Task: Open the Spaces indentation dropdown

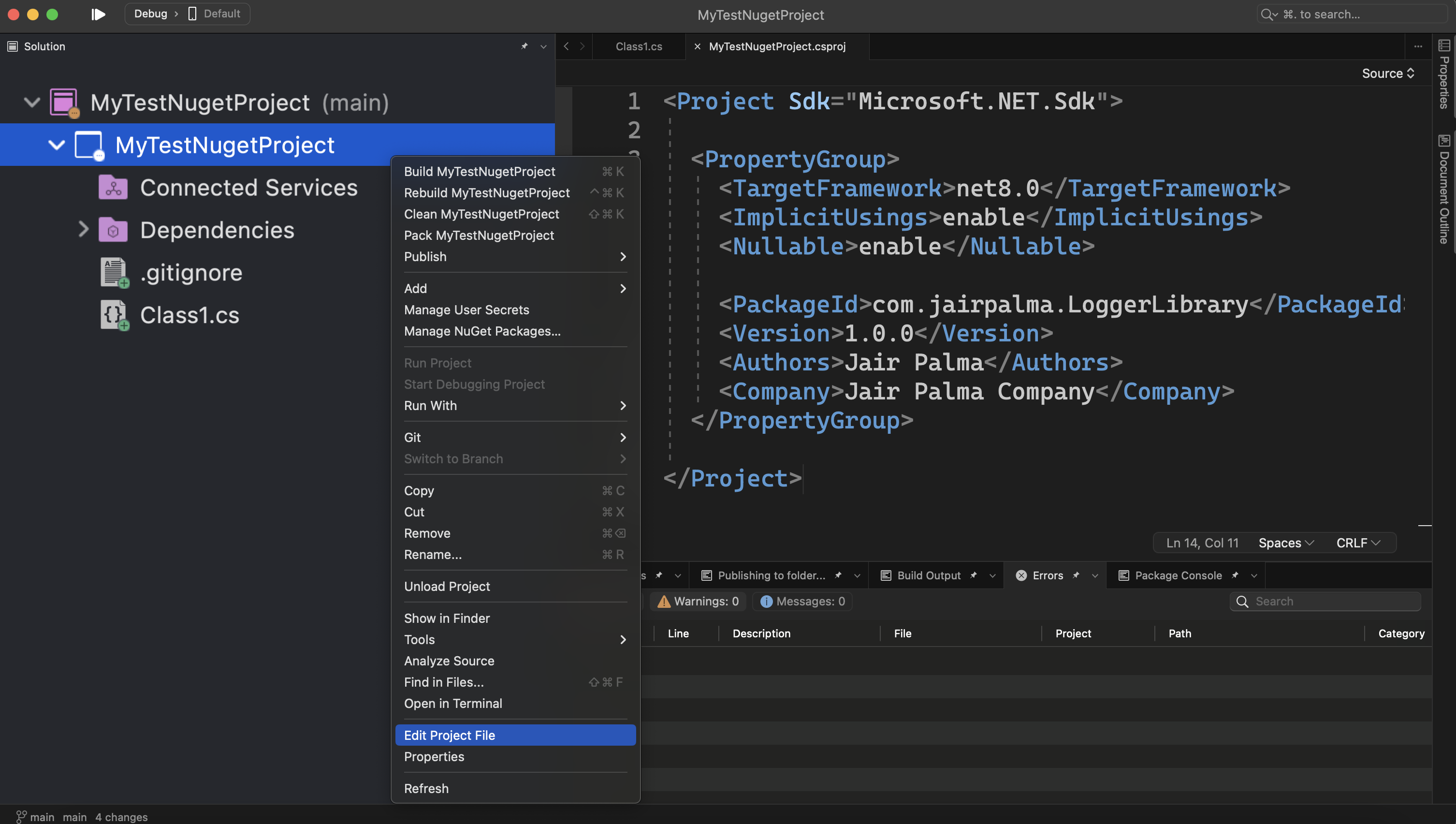Action: (1286, 543)
